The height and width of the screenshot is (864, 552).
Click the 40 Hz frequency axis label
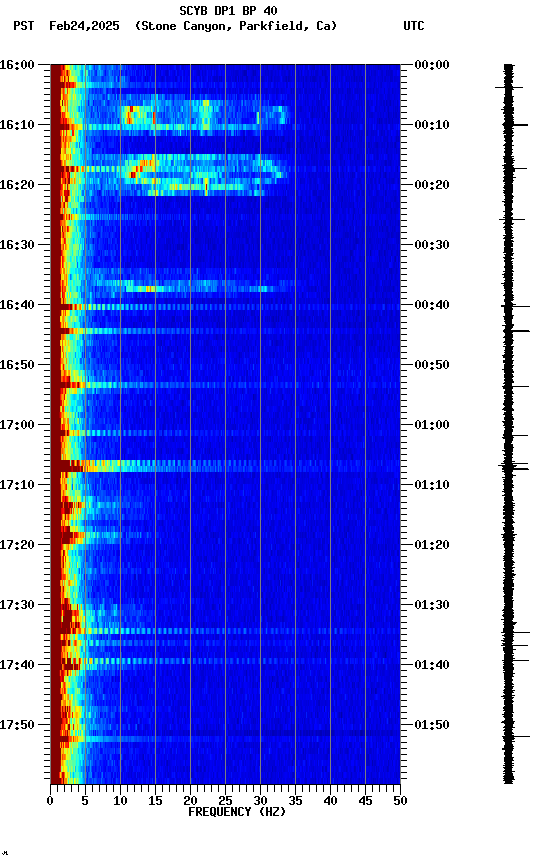pyautogui.click(x=331, y=801)
